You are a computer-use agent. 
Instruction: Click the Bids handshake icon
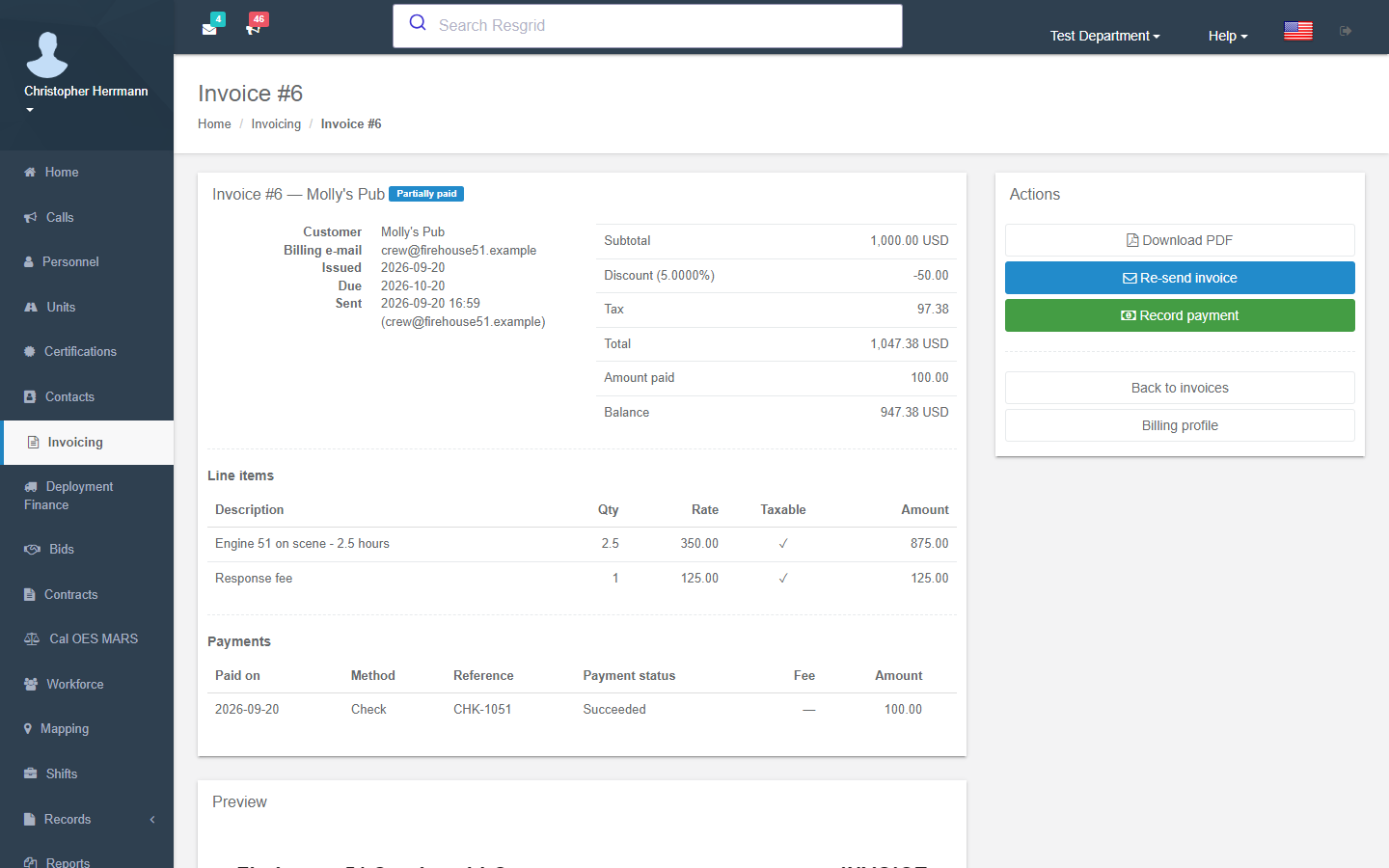[x=32, y=550]
